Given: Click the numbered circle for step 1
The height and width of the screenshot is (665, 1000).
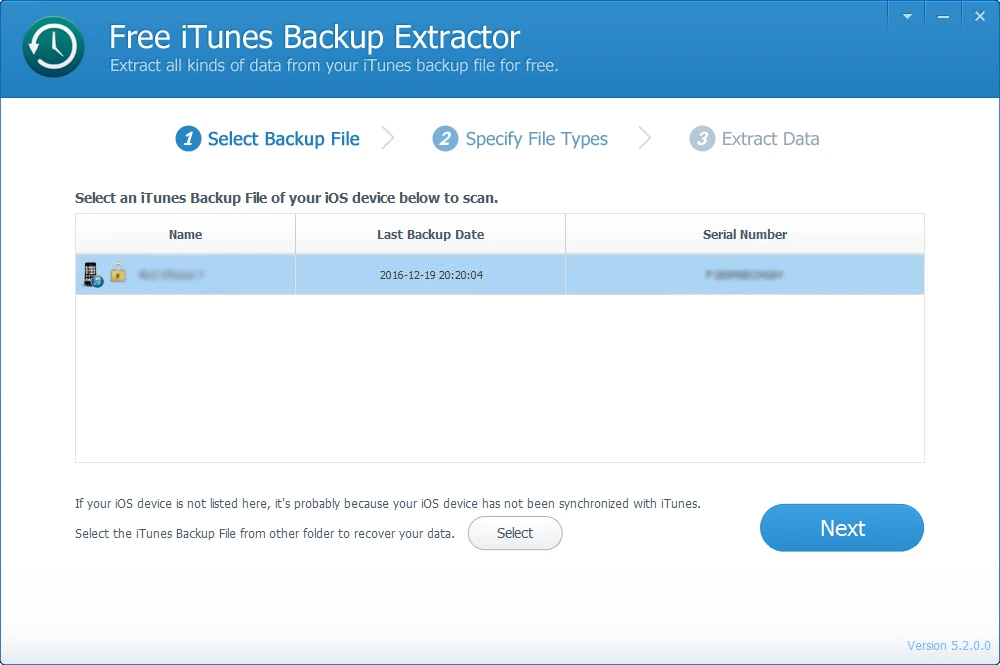Looking at the screenshot, I should [x=187, y=139].
